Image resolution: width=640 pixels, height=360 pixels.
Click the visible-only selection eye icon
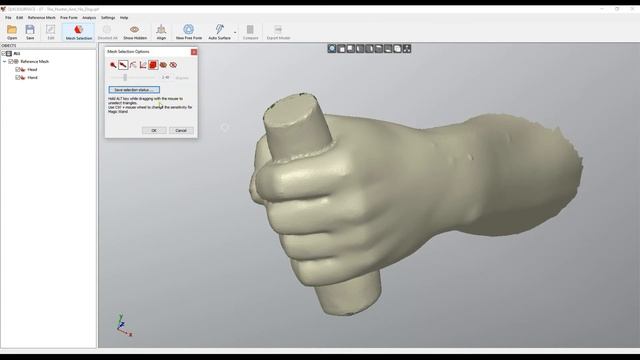[x=163, y=65]
